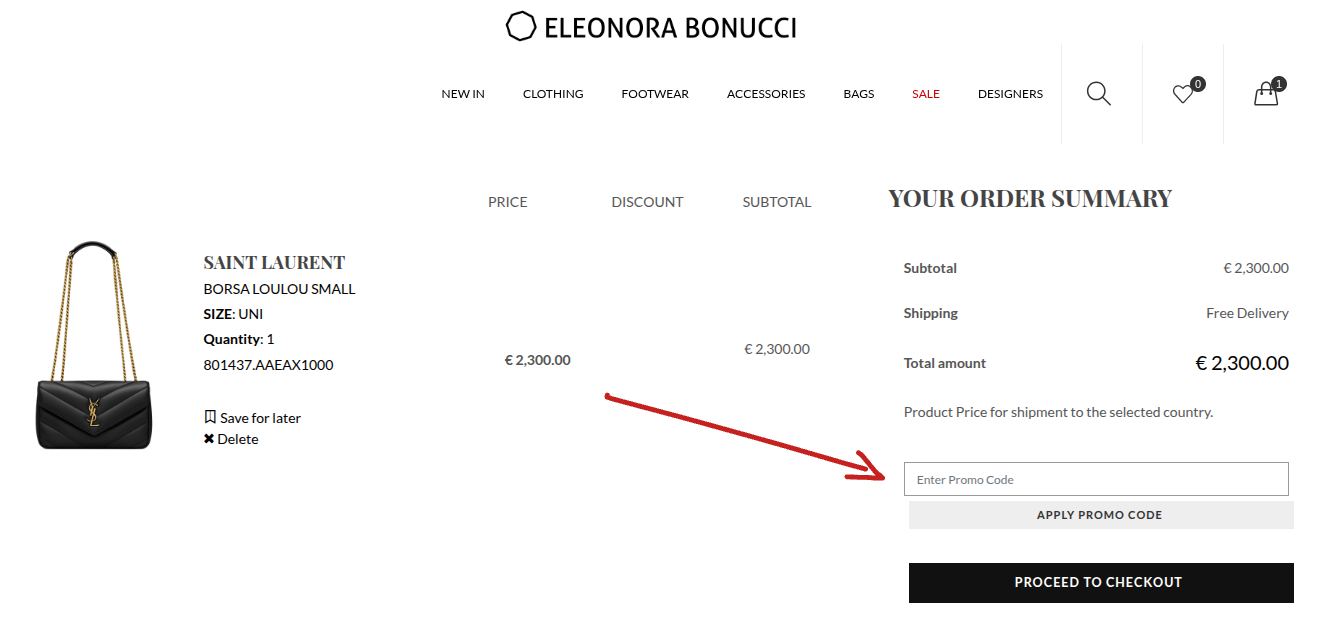Open the ACCESSORIES menu

[x=766, y=93]
